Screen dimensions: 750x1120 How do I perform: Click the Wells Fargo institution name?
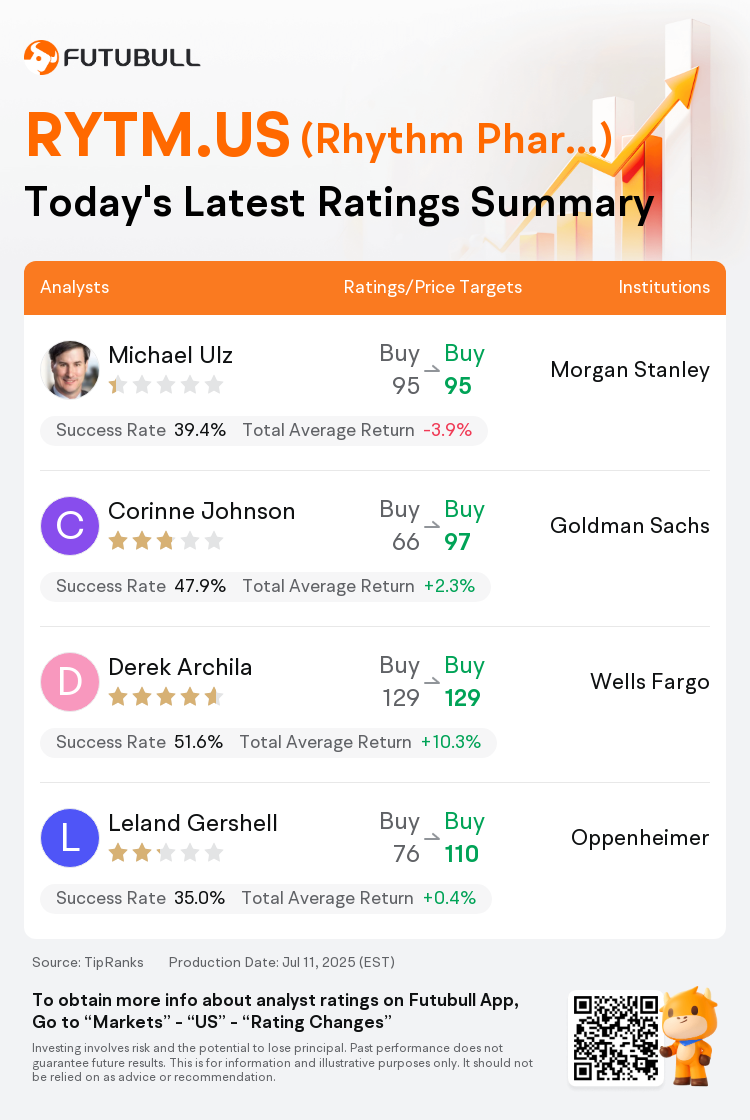(x=650, y=682)
